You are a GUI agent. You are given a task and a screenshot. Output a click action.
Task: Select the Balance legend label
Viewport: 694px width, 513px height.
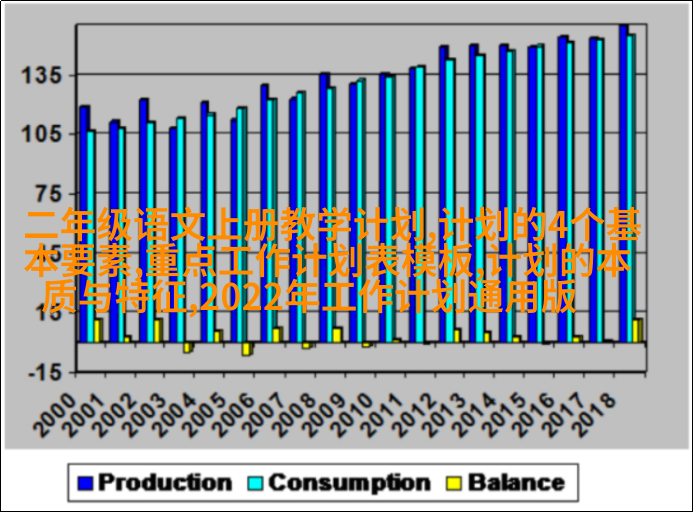(516, 483)
